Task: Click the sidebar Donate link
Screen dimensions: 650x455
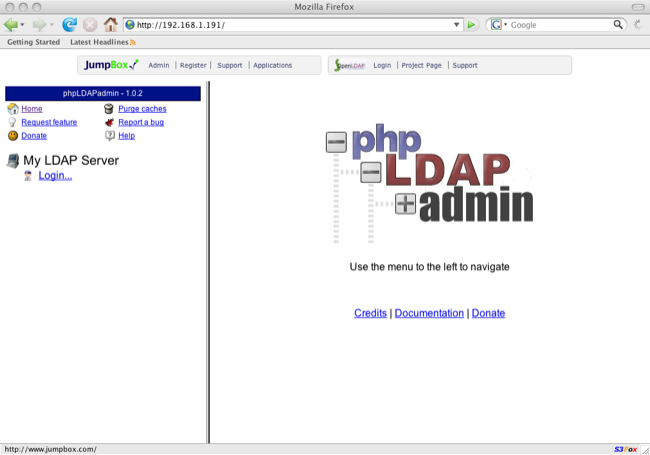Action: coord(34,136)
